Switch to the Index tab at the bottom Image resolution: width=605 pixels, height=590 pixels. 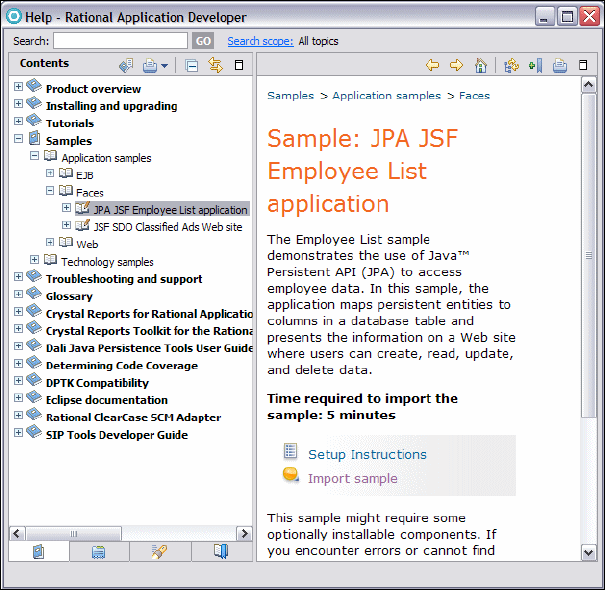(x=99, y=551)
